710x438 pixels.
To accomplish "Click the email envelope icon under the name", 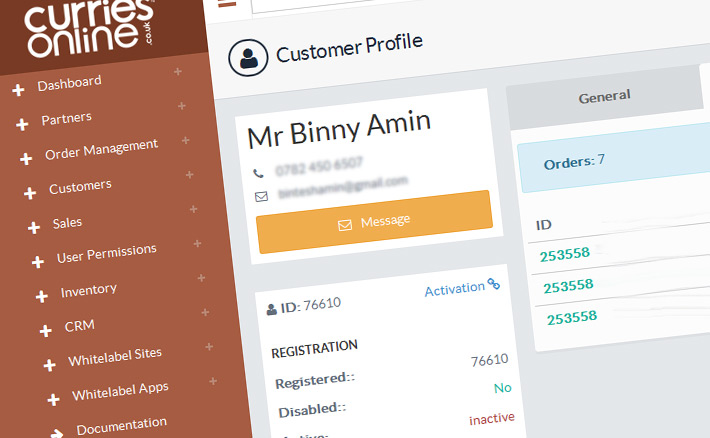I will coord(261,196).
